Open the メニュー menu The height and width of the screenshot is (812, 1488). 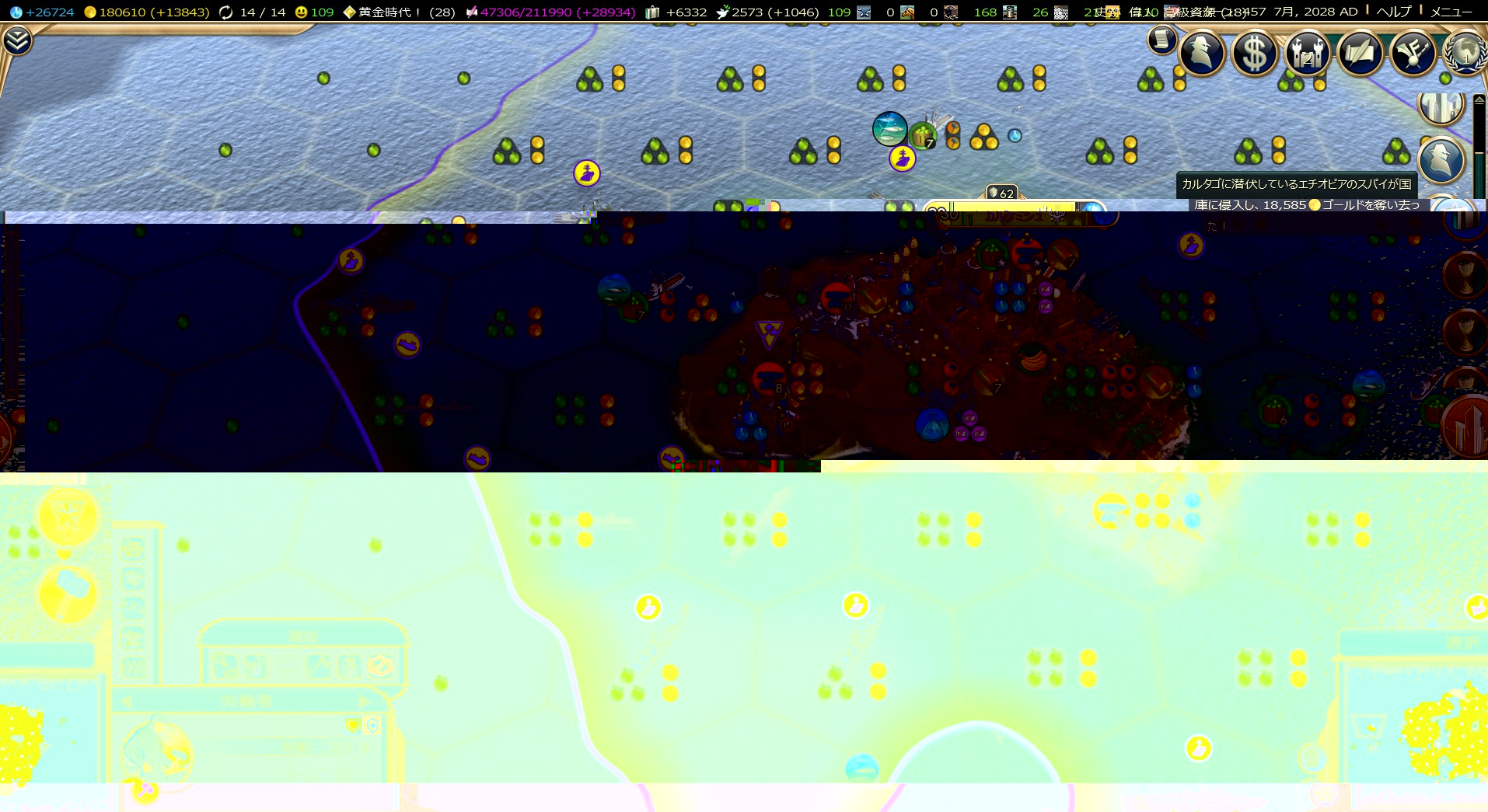[1451, 12]
